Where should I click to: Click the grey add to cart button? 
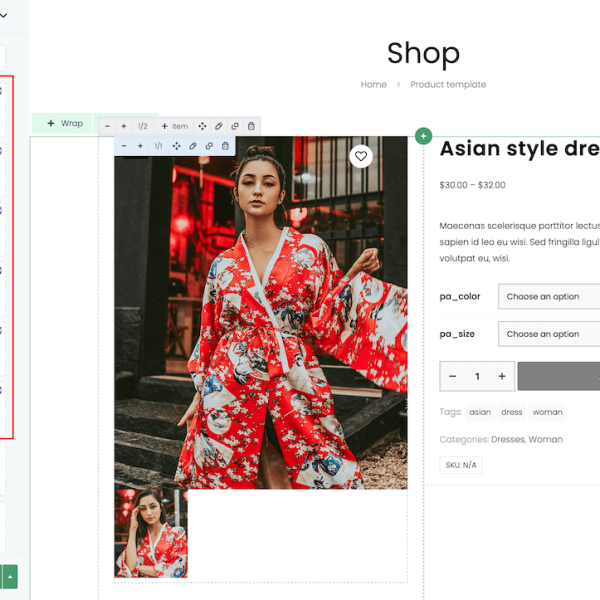559,376
